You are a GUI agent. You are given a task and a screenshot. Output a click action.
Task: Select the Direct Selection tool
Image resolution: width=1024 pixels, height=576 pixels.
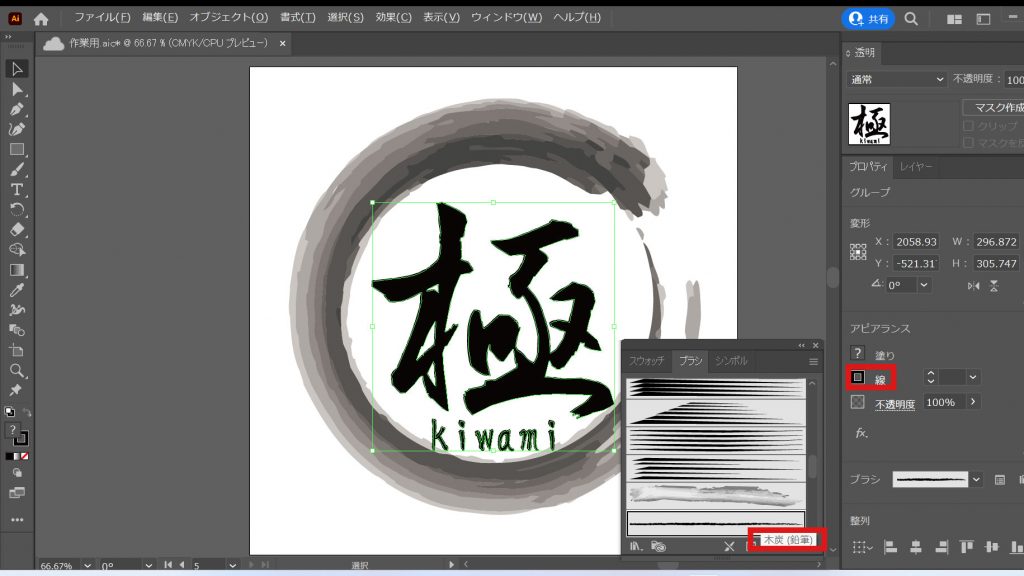click(17, 89)
